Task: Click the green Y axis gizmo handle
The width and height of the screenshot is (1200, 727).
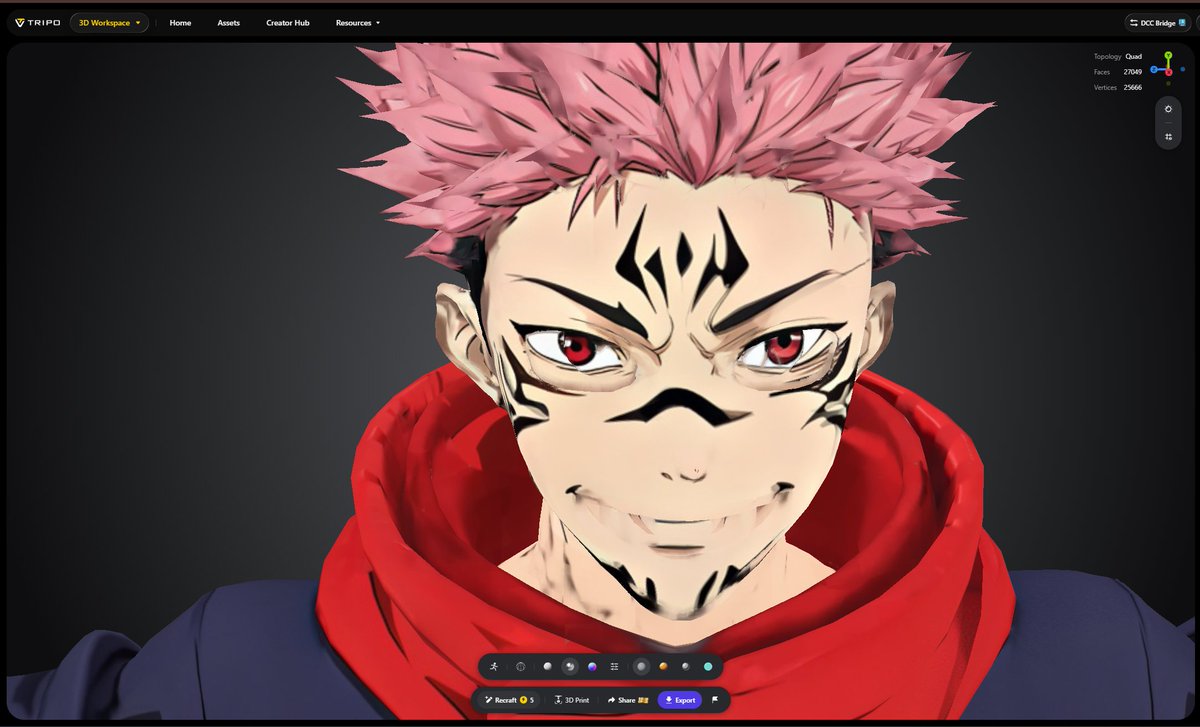Action: coord(1168,55)
